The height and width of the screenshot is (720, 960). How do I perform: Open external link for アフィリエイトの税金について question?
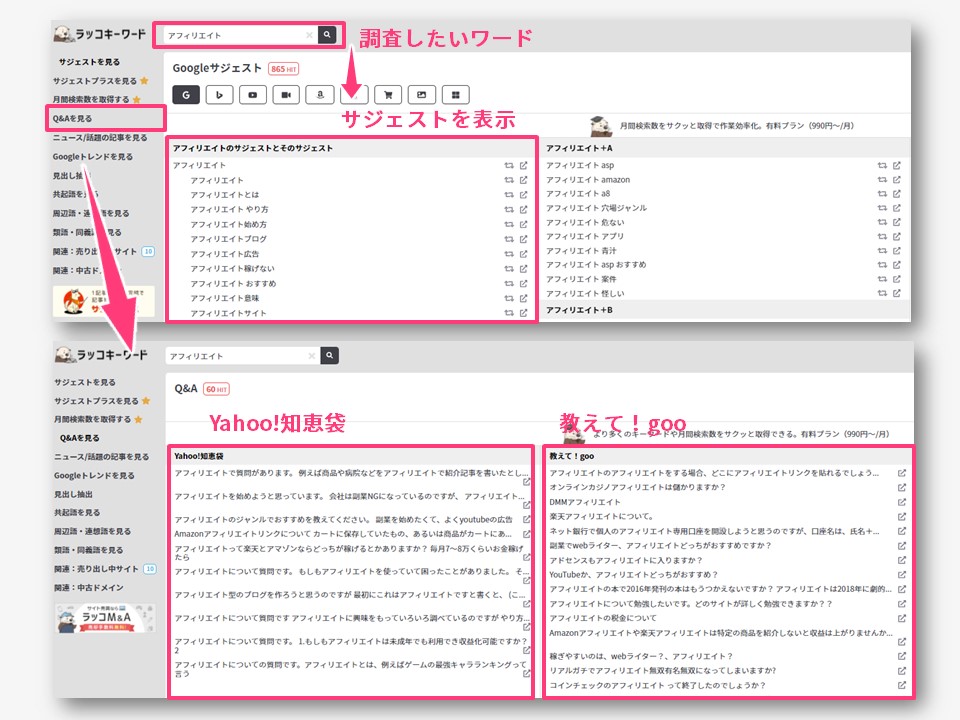(902, 618)
